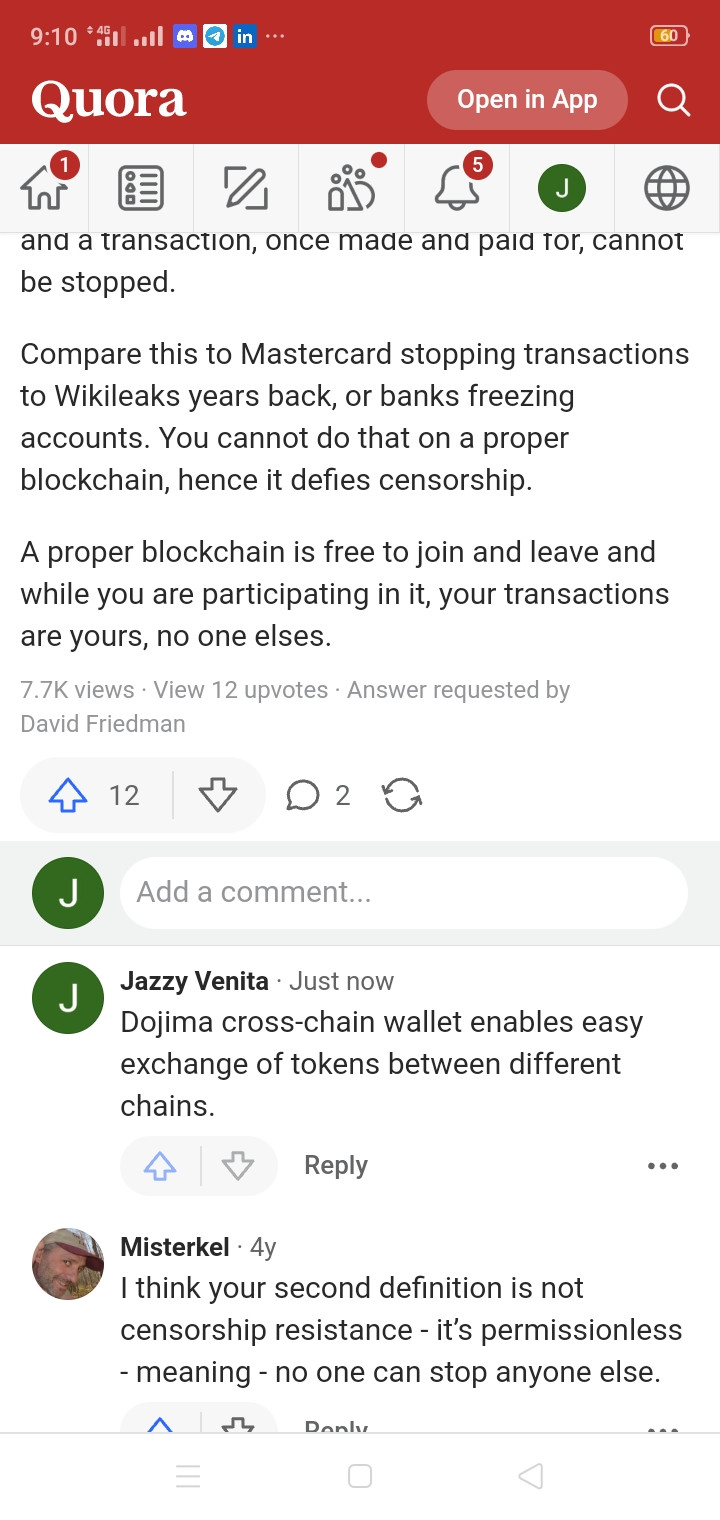Downvote Jazzy Venita's comment

(x=238, y=1166)
